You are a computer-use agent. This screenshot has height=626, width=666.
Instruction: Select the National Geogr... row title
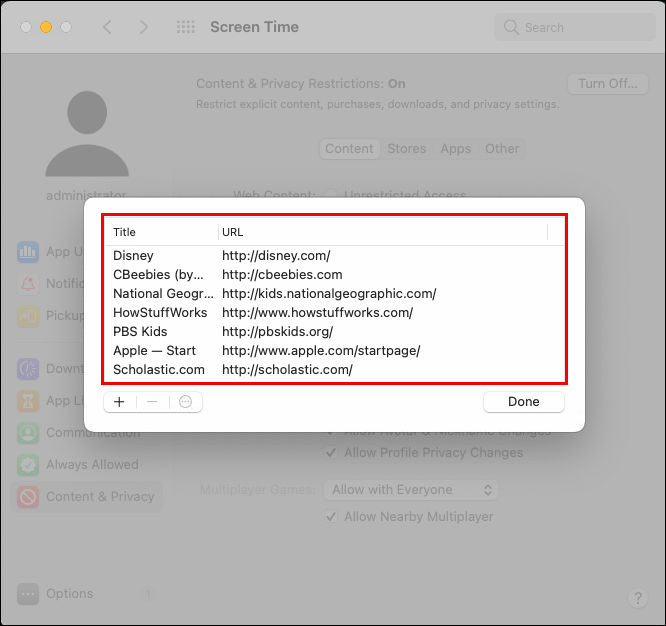click(x=163, y=293)
